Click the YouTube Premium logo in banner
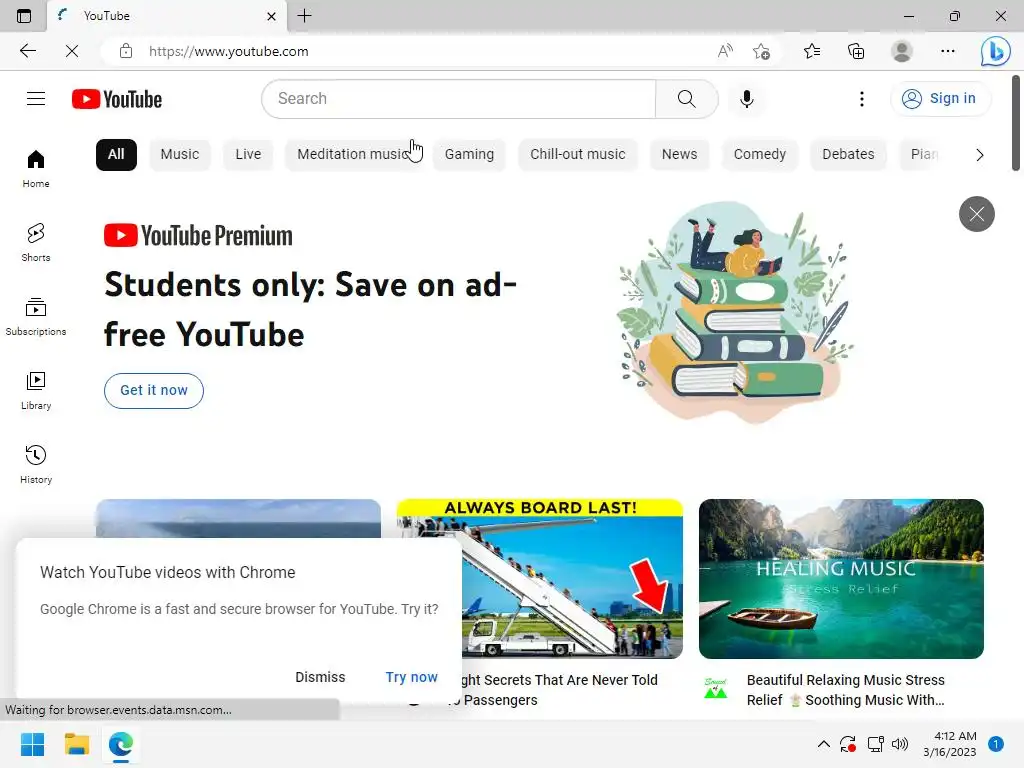Image resolution: width=1024 pixels, height=768 pixels. [x=198, y=236]
